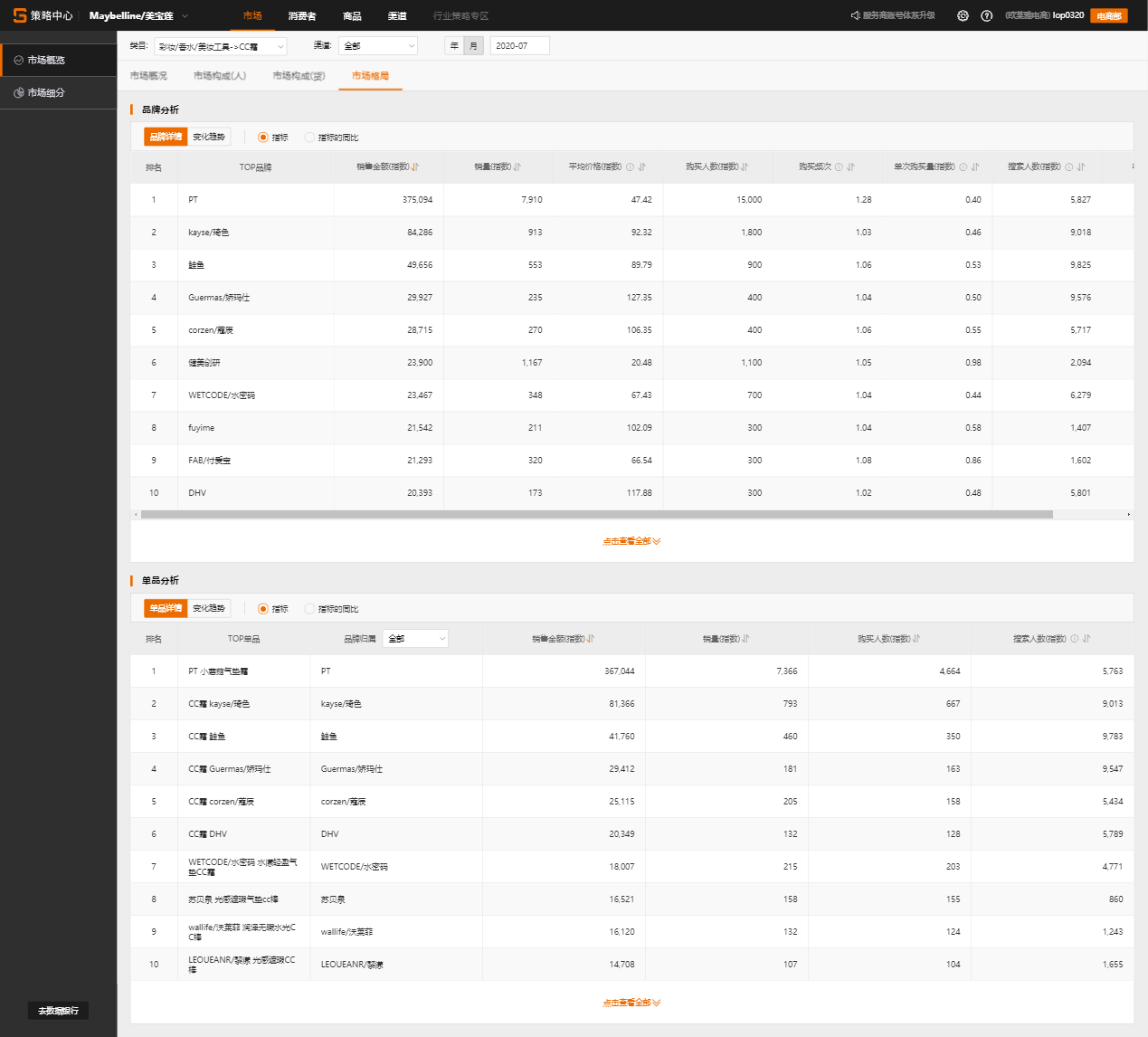Select 指标的同比 radio in 单品分析
The width and height of the screenshot is (1148, 1037).
[309, 609]
